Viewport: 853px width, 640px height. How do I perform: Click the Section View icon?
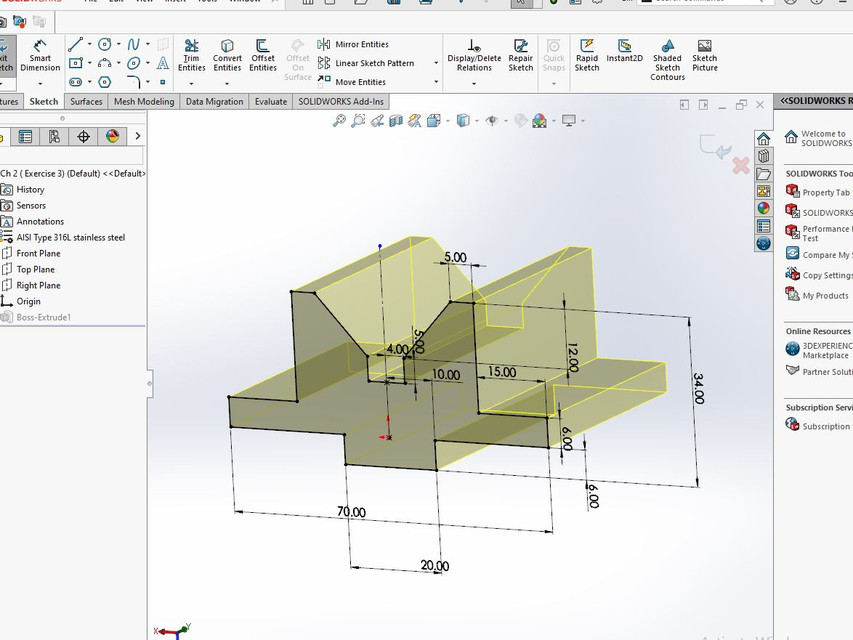[x=395, y=121]
